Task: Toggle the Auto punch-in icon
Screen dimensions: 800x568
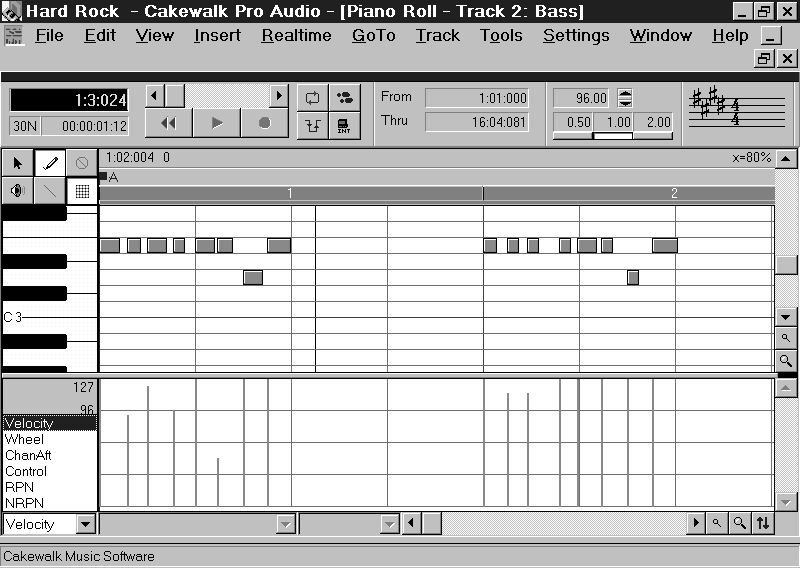Action: pyautogui.click(x=312, y=125)
